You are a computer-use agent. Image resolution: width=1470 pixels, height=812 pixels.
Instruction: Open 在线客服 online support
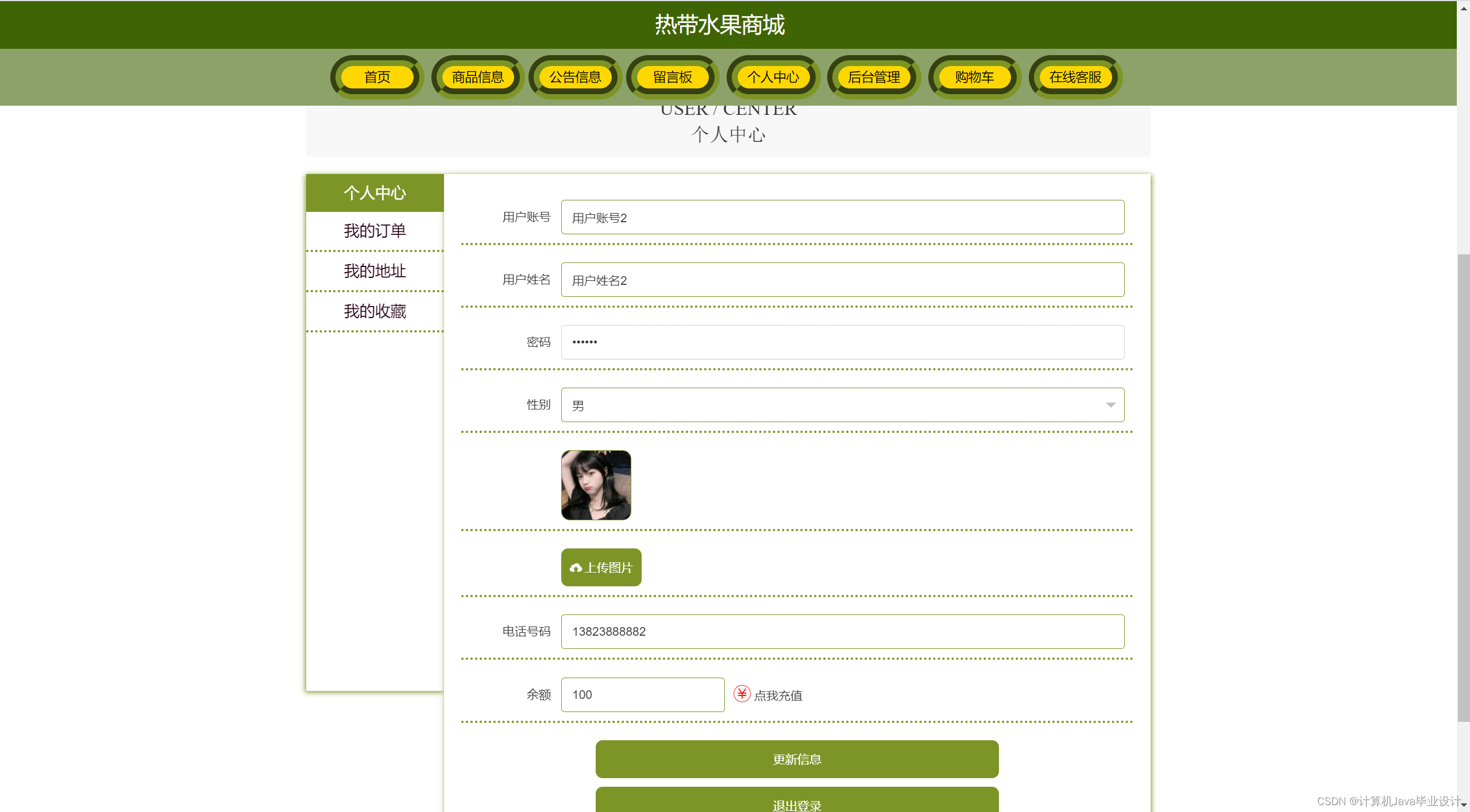pyautogui.click(x=1075, y=77)
